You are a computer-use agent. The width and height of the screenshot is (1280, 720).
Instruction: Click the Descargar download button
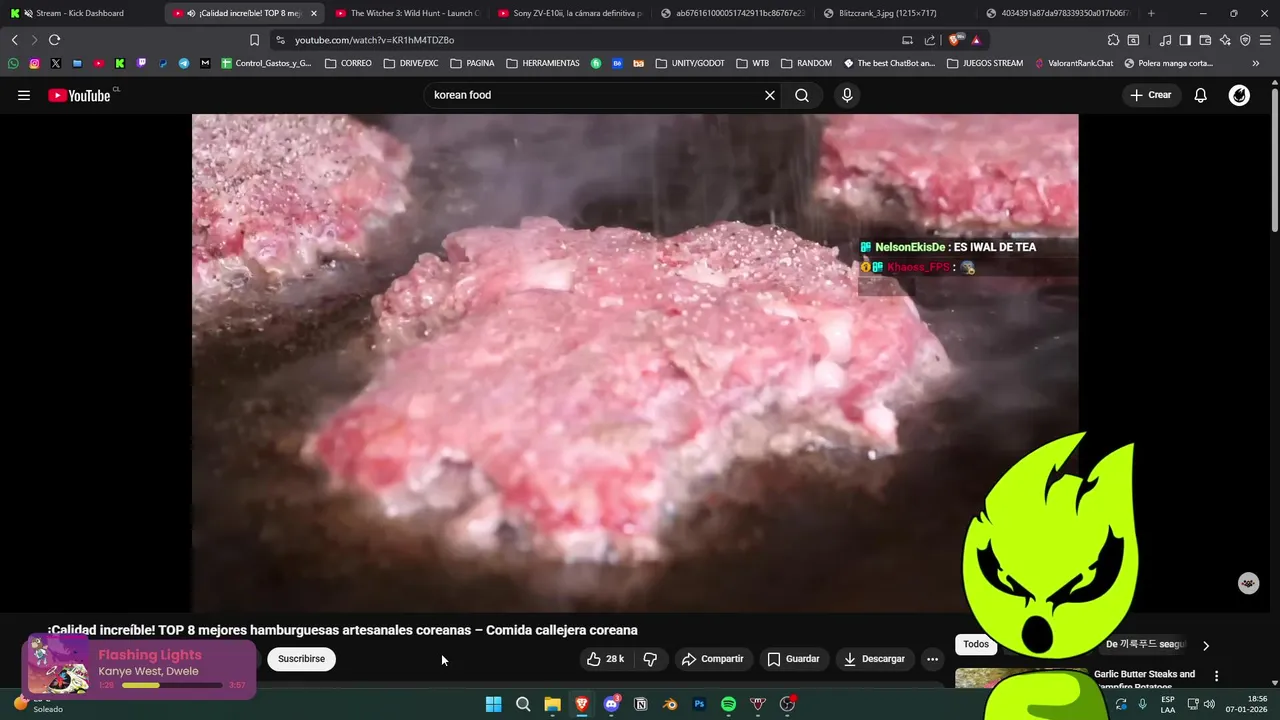[875, 659]
